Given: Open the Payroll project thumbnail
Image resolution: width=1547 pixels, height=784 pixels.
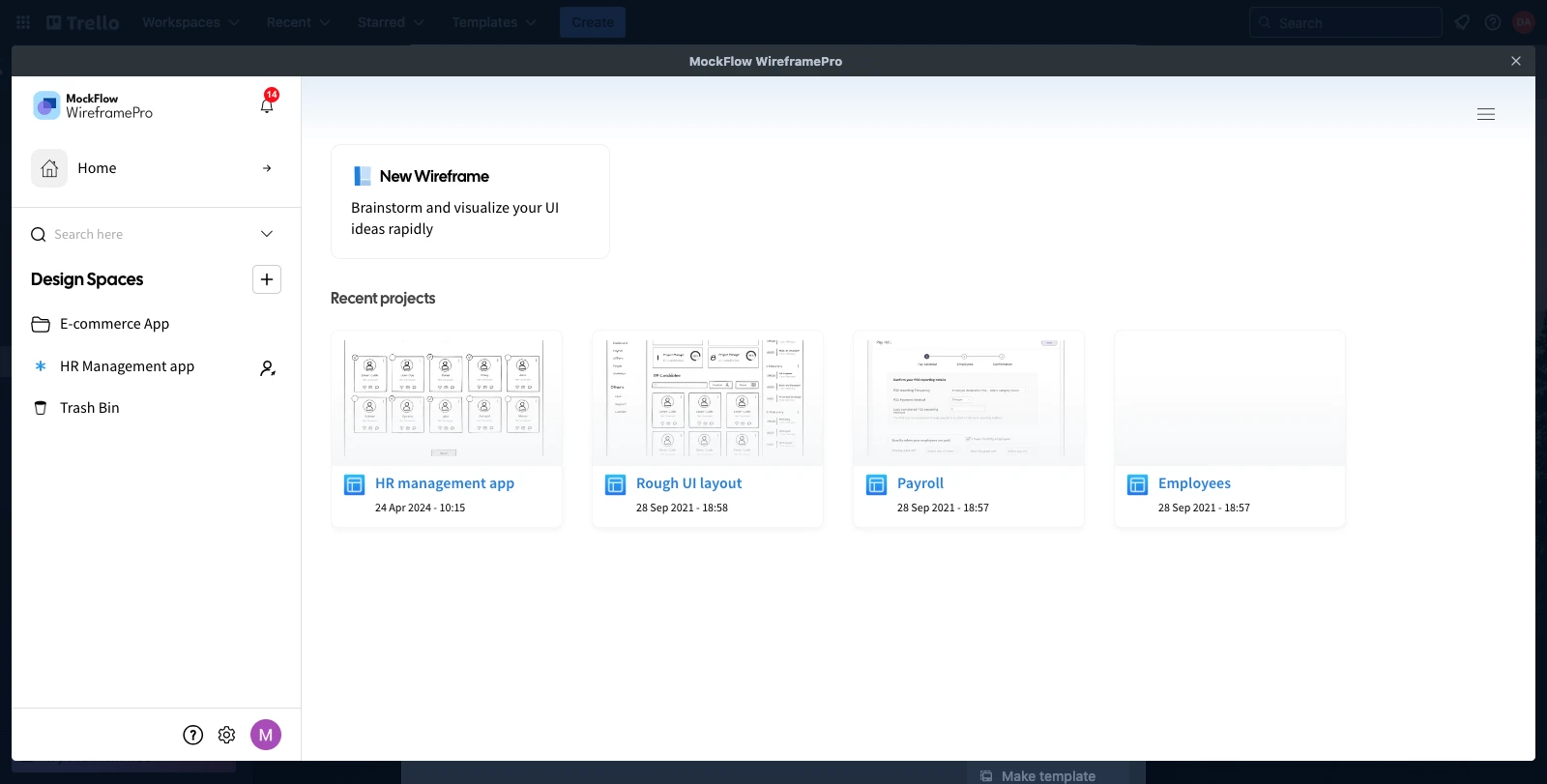Looking at the screenshot, I should point(969,398).
